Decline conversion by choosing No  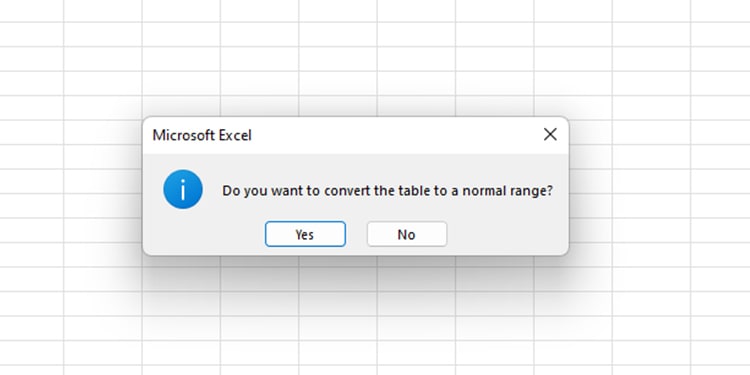[407, 234]
